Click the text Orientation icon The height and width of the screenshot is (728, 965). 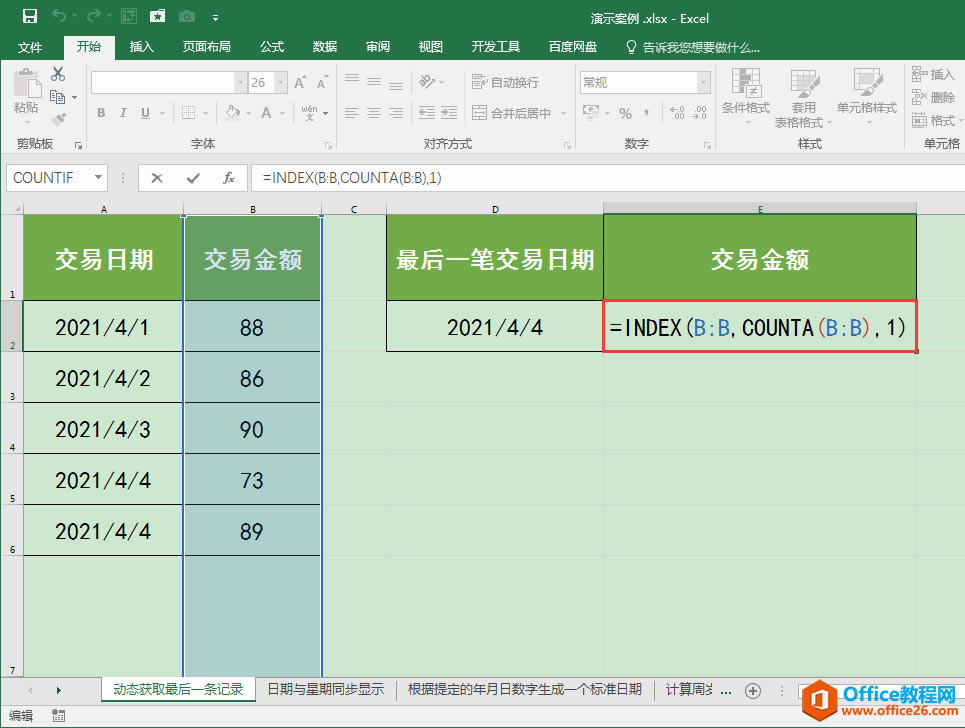click(426, 82)
